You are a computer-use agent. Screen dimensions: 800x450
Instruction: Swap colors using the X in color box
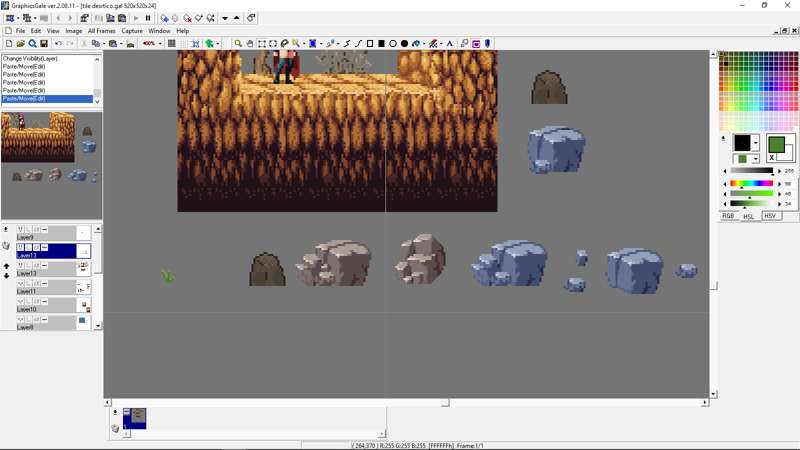pos(771,158)
